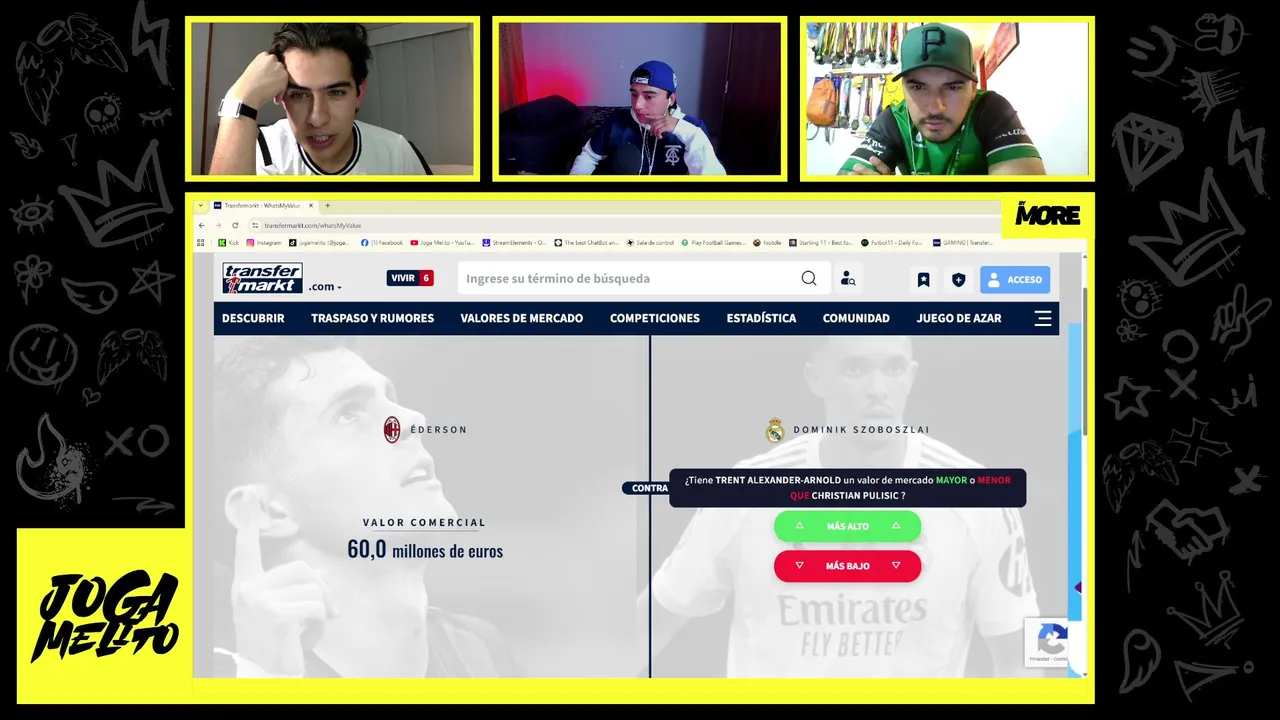Open the Kick bookmark
Image resolution: width=1280 pixels, height=720 pixels.
[x=229, y=242]
